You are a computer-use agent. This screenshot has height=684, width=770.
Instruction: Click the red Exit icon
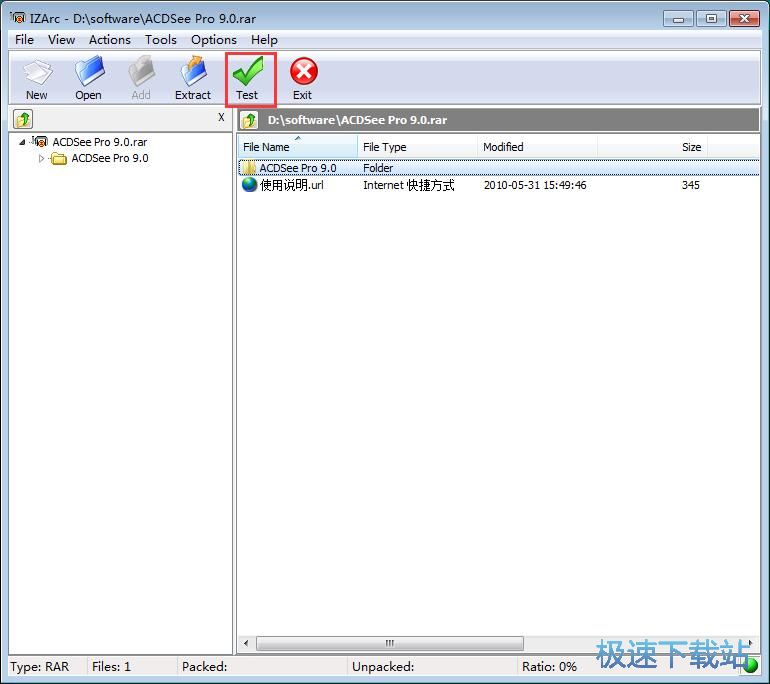302,78
